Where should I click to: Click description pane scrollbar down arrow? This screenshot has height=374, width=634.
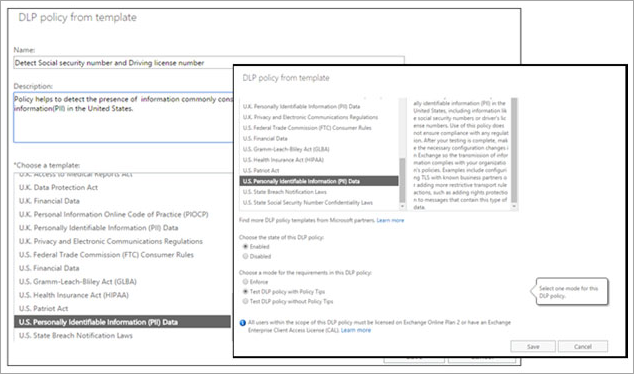click(x=514, y=206)
